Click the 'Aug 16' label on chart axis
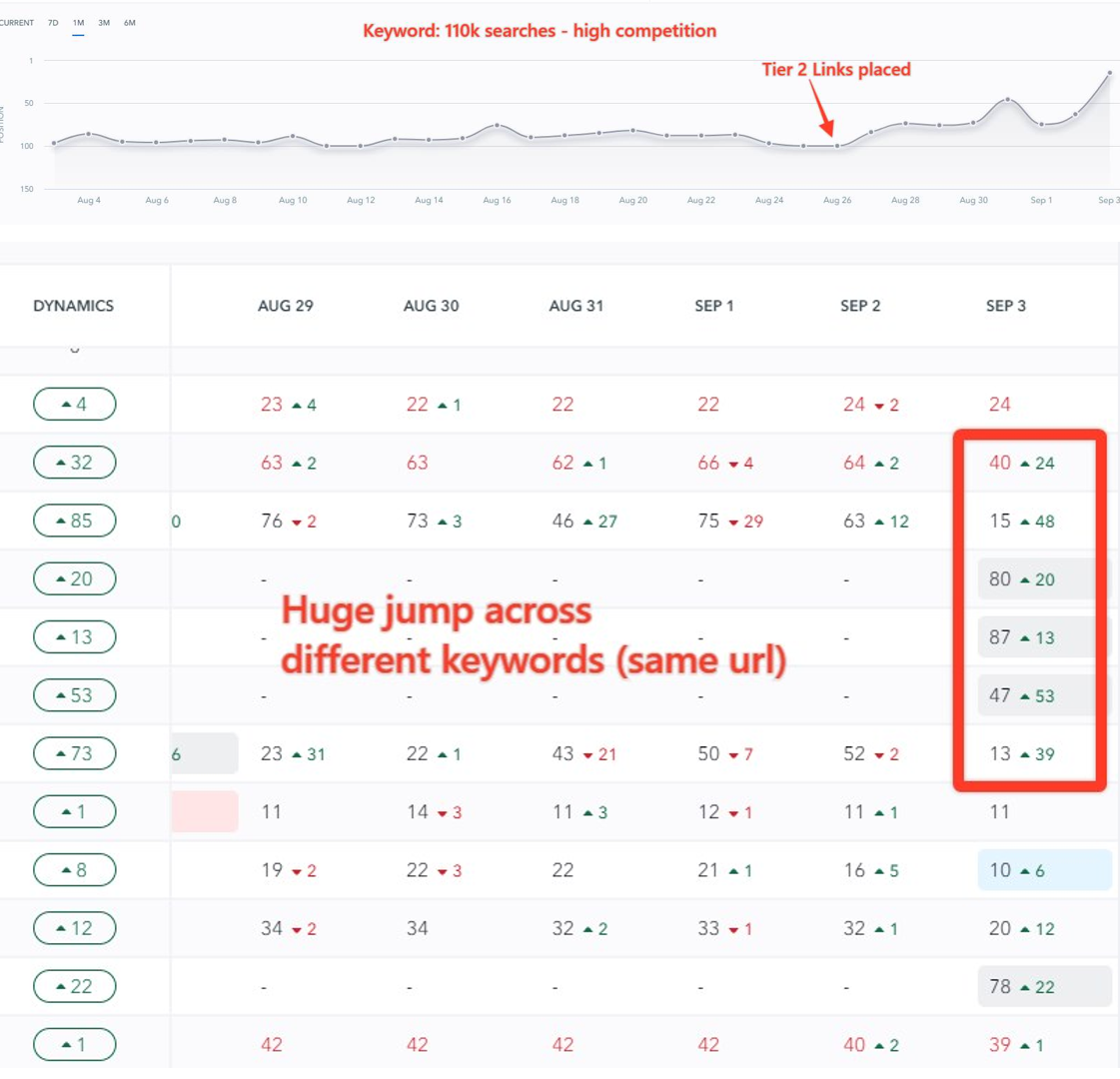The height and width of the screenshot is (1079, 1120). 498,200
